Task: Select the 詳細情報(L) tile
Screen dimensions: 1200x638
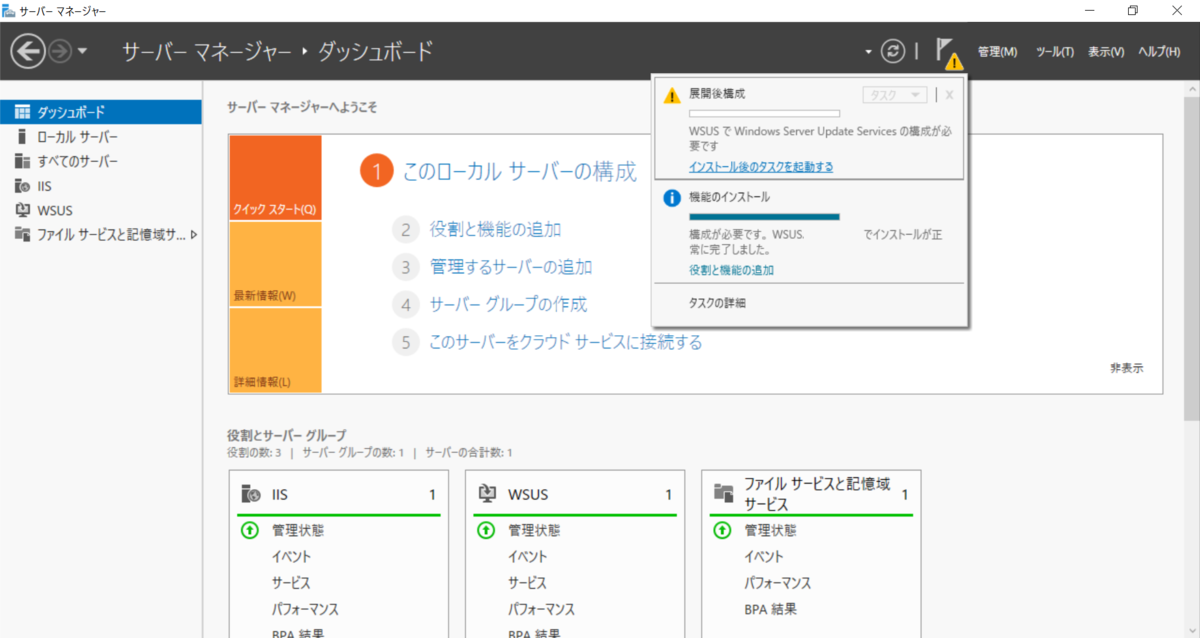Action: (x=275, y=350)
